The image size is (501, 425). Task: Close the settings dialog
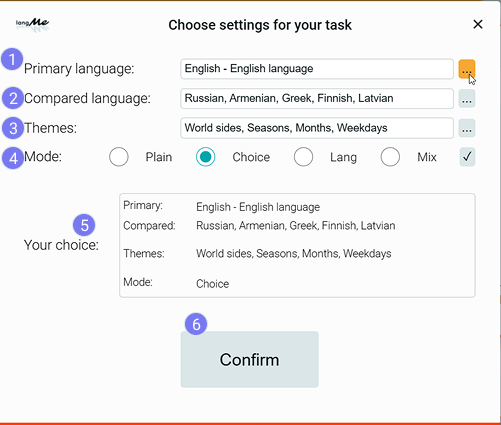pos(478,24)
